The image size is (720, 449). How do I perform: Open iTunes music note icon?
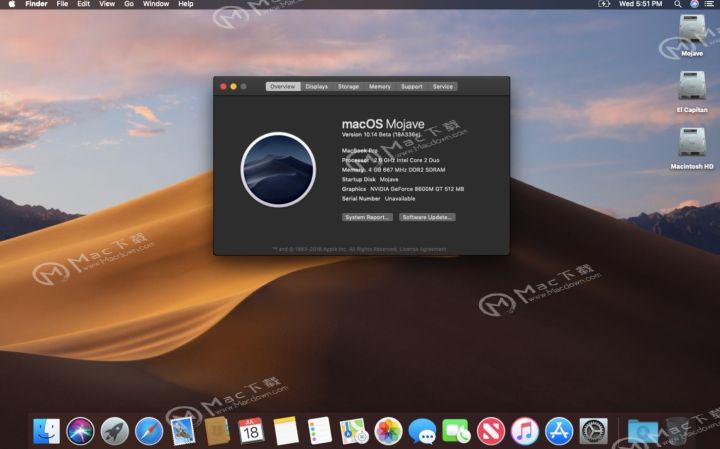[x=525, y=431]
